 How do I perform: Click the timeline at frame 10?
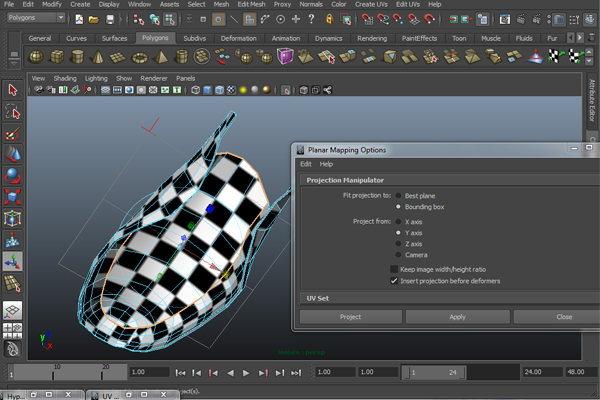pos(53,372)
